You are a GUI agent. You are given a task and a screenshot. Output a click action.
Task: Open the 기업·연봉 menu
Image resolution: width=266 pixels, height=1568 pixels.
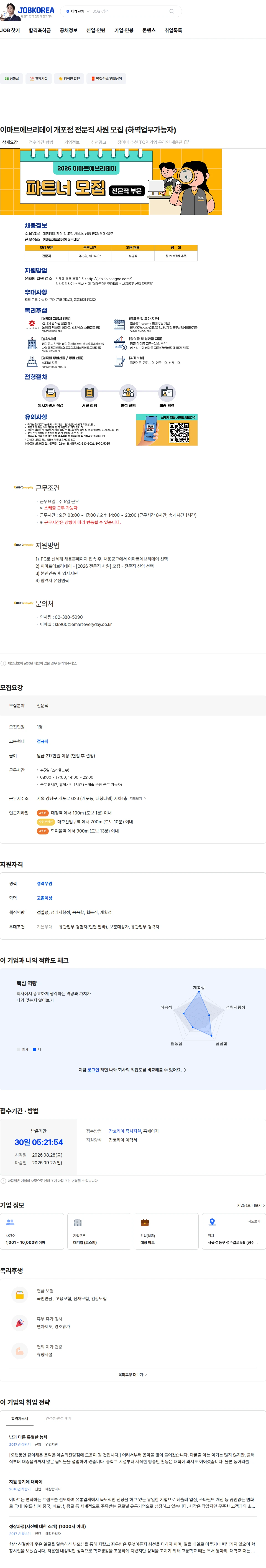(124, 30)
